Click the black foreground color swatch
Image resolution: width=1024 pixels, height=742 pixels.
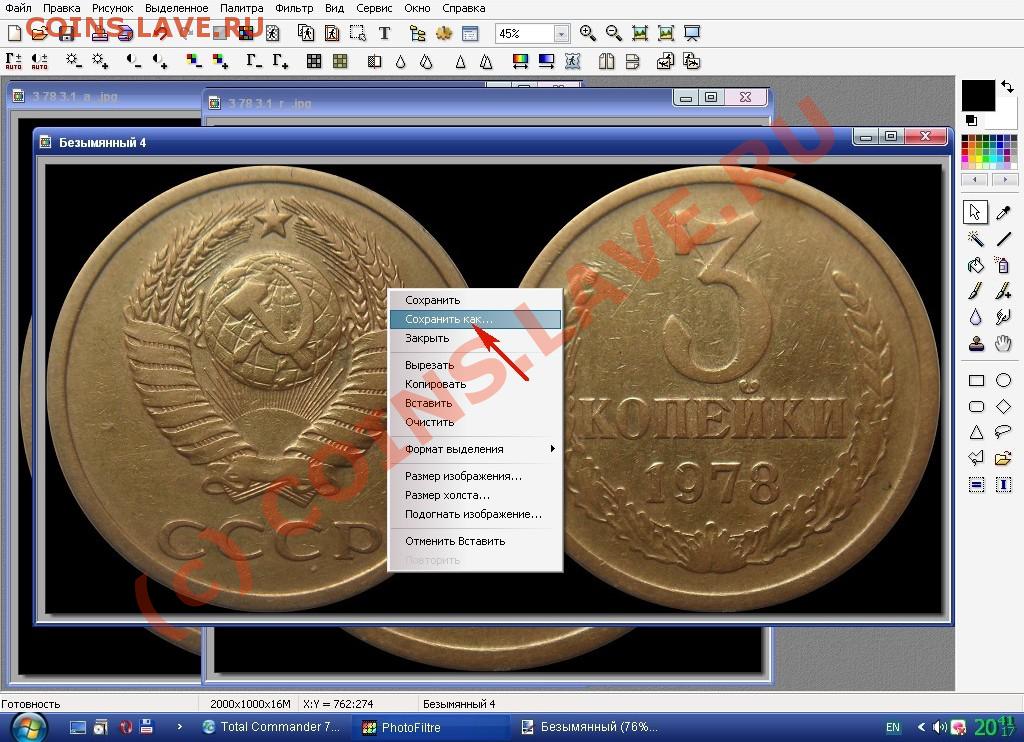click(x=978, y=95)
